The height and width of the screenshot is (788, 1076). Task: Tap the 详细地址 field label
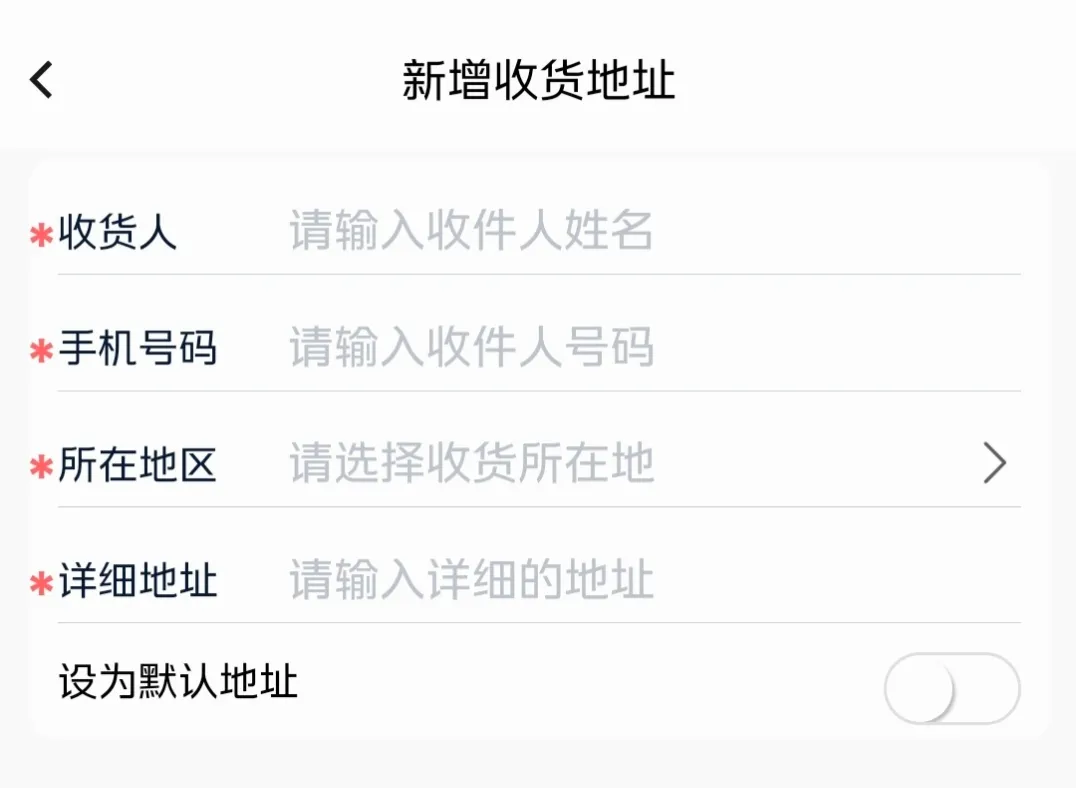[x=138, y=581]
